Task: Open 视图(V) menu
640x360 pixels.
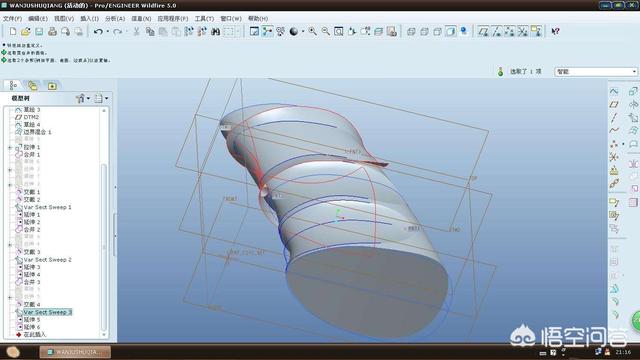Action: pyautogui.click(x=64, y=19)
